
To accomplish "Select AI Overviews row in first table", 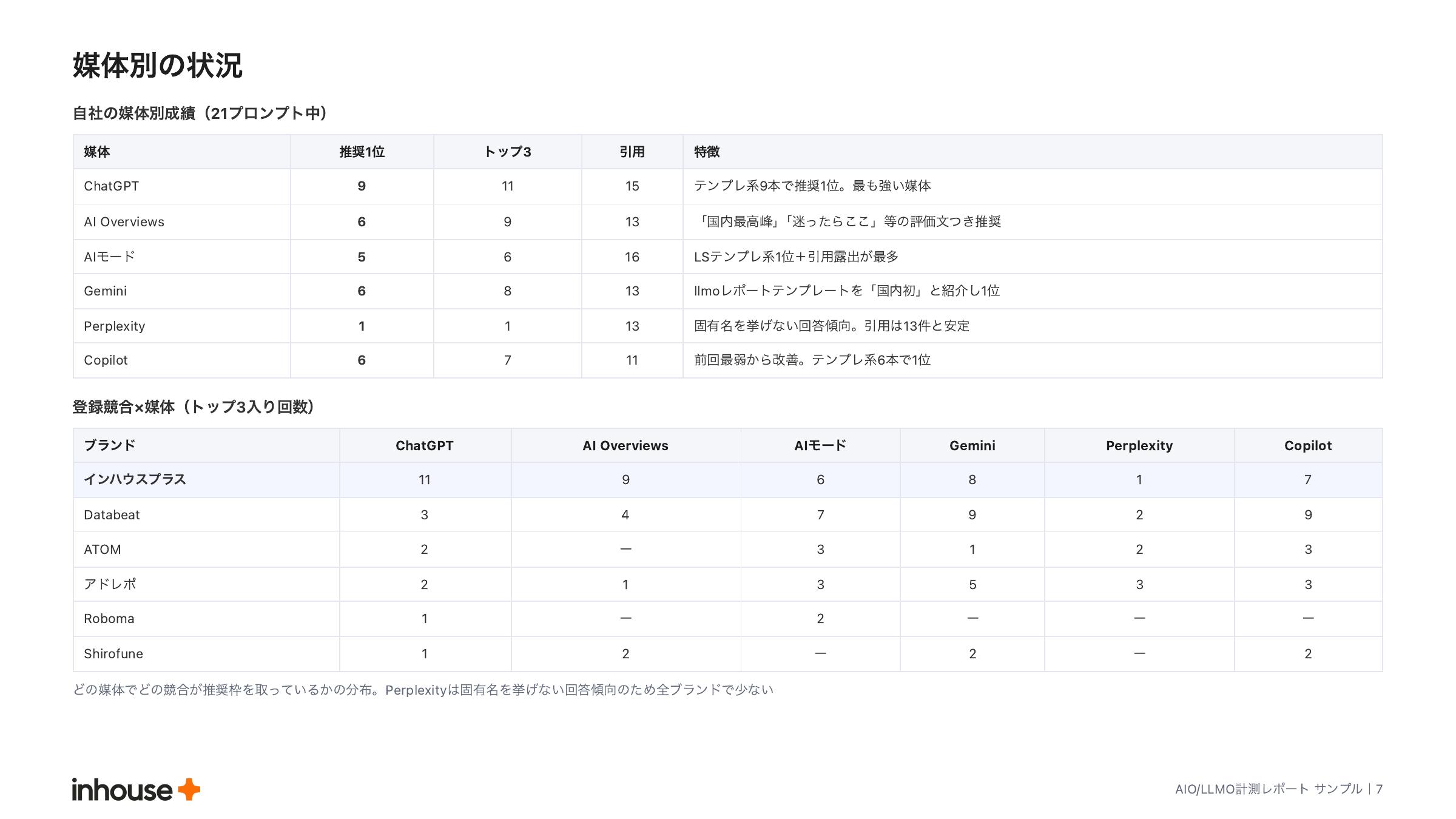I will [728, 222].
